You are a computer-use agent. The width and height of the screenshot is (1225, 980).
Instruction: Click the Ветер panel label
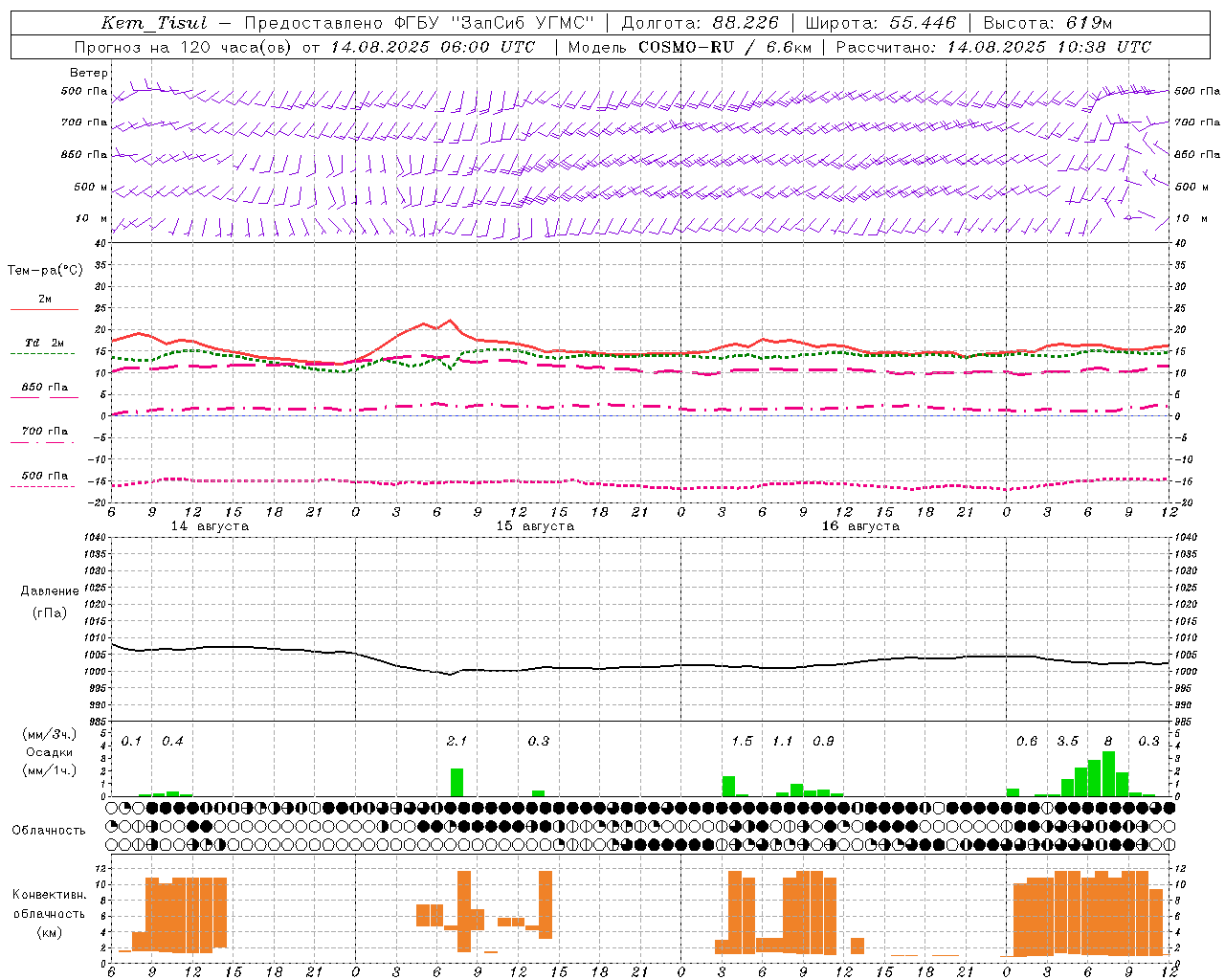tap(88, 73)
